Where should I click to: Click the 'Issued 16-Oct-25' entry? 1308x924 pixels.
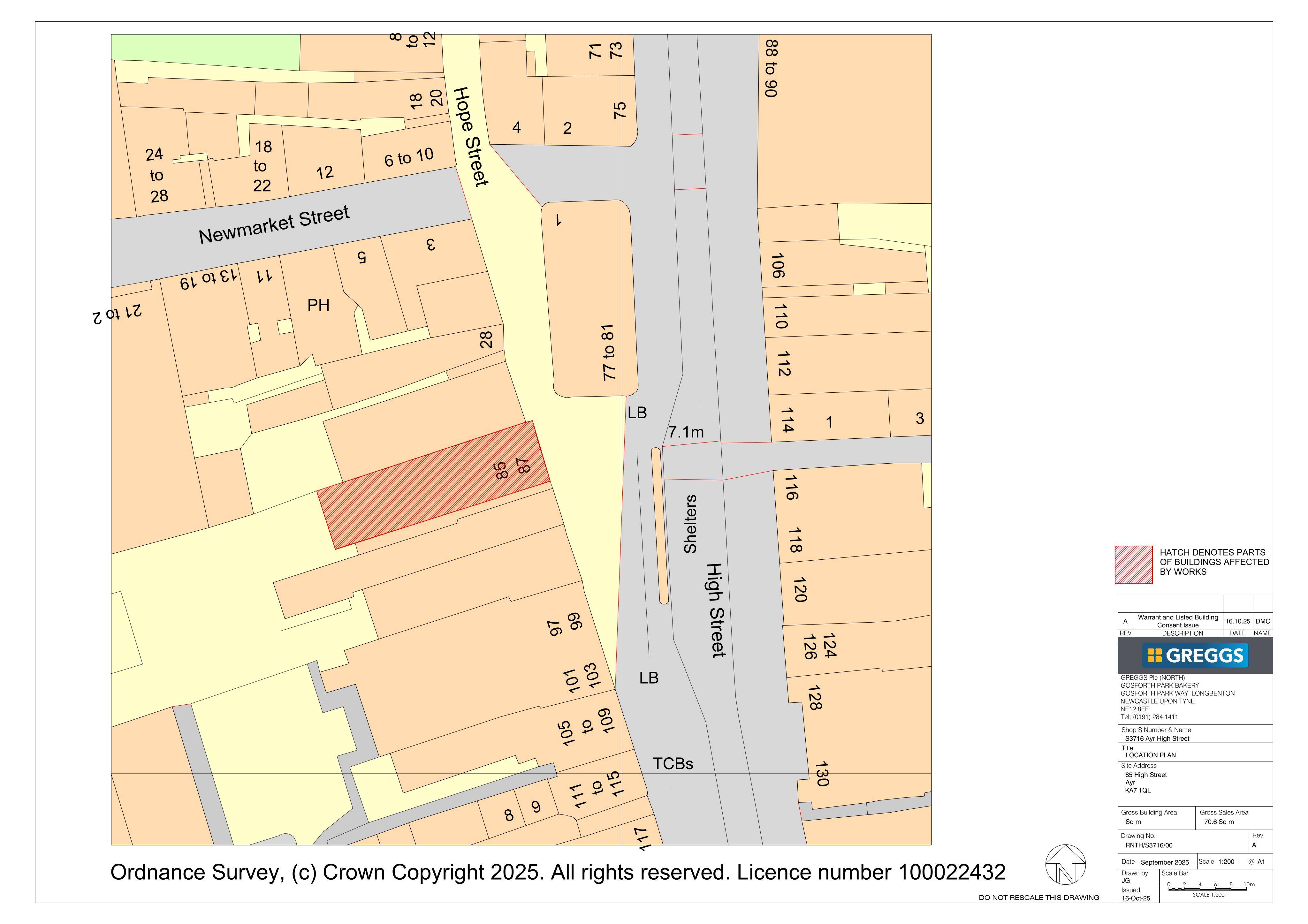pos(1135,894)
